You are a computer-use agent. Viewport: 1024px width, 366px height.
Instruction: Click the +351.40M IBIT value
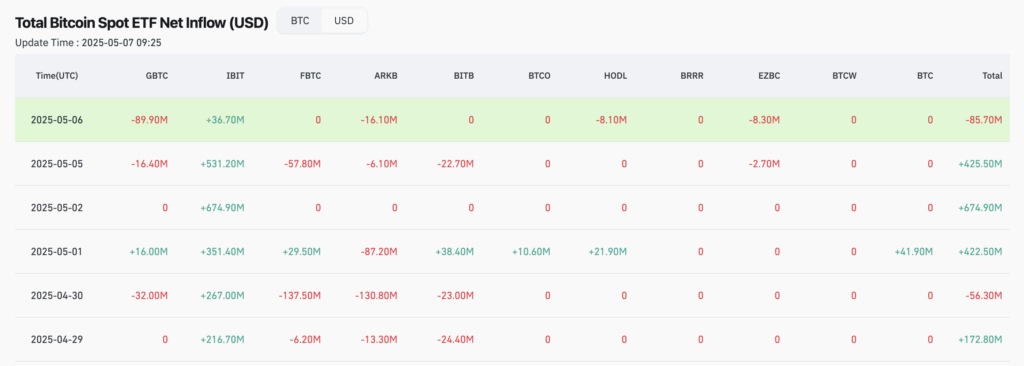point(223,252)
